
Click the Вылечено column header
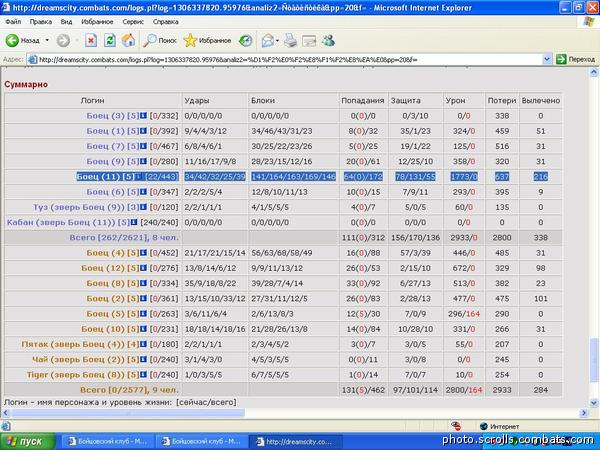click(541, 100)
